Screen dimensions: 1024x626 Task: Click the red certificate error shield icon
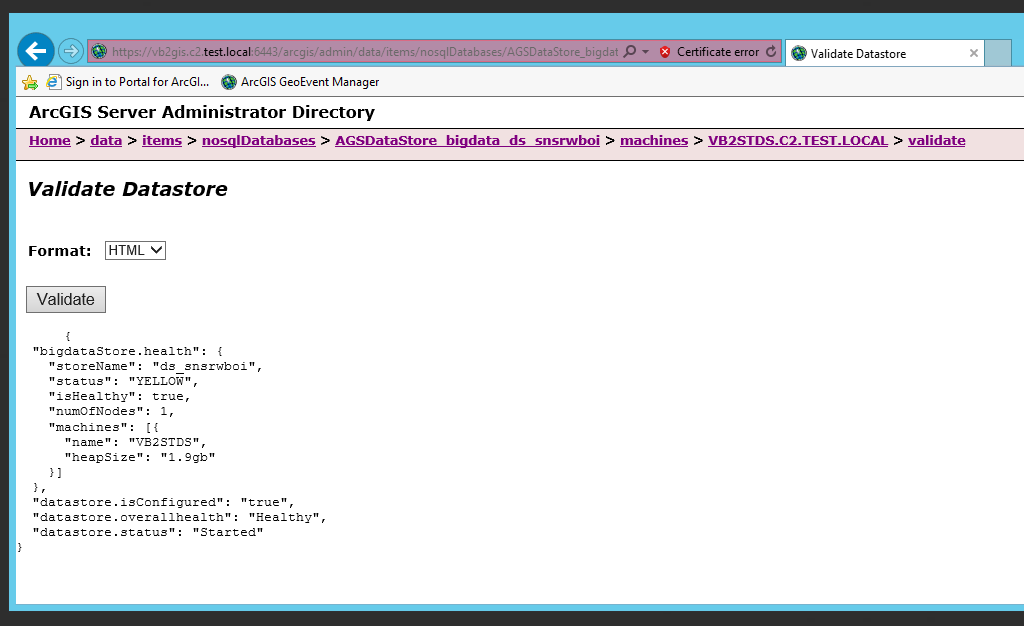click(x=665, y=52)
